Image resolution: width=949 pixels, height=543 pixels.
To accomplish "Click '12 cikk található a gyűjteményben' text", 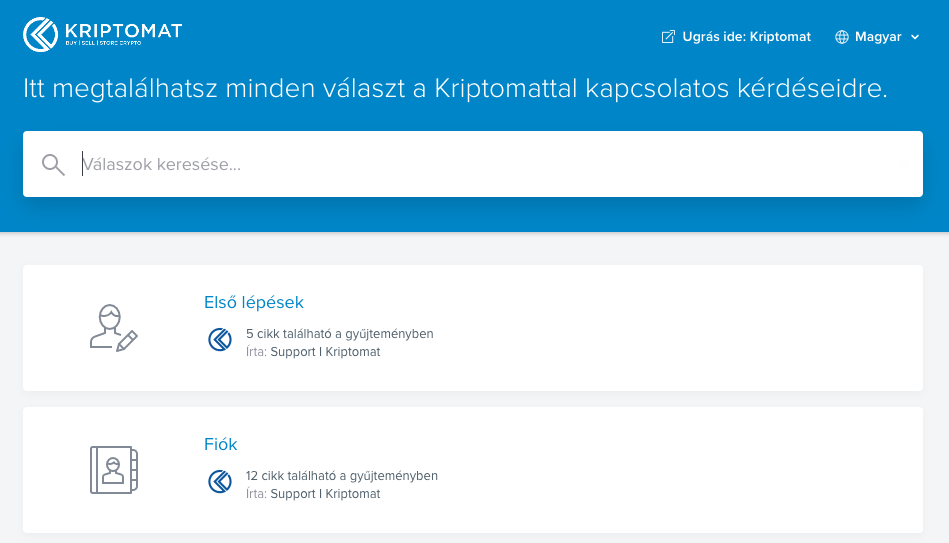I will click(x=341, y=476).
